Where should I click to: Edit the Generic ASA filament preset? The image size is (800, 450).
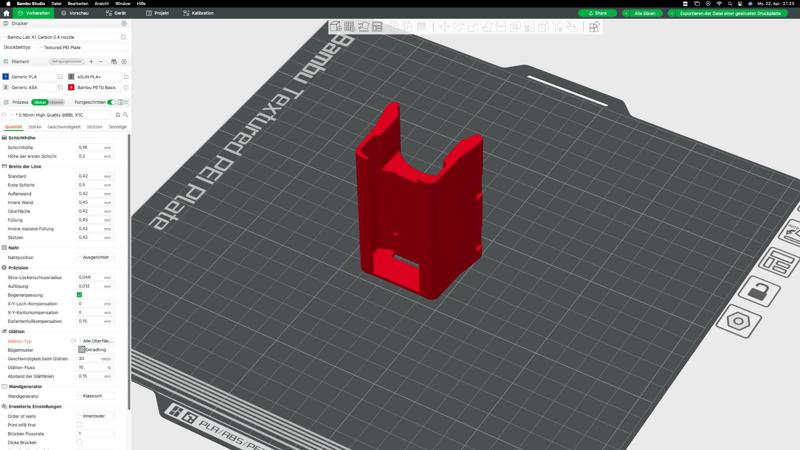[x=60, y=88]
